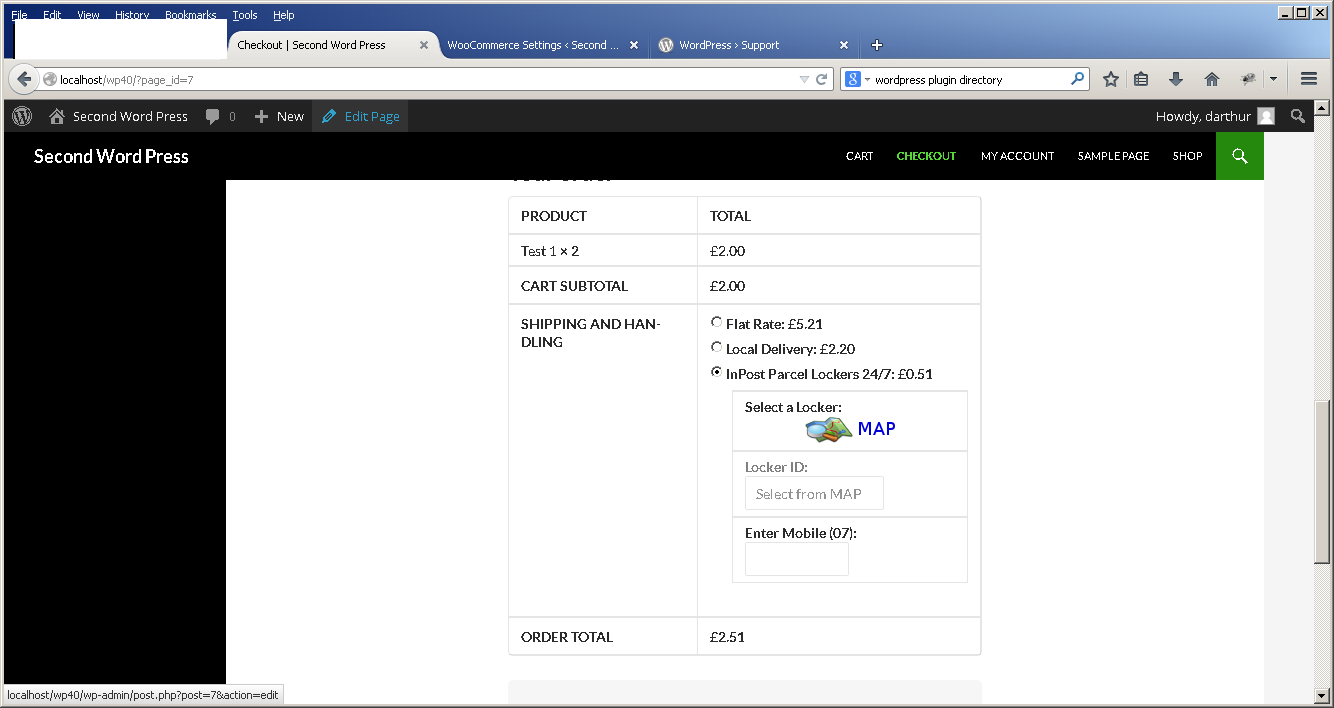Open the + New admin bar menu
The height and width of the screenshot is (708, 1334).
point(279,116)
